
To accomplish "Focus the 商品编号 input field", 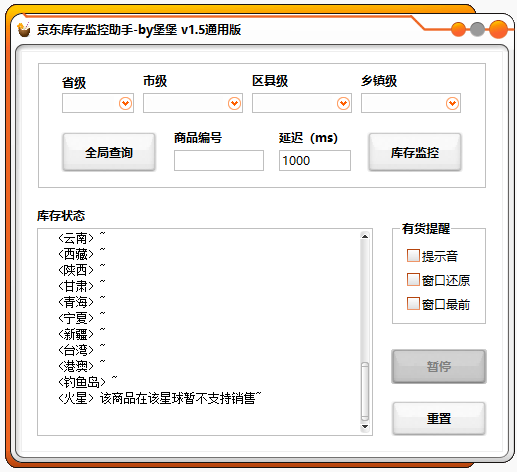I will pyautogui.click(x=219, y=160).
